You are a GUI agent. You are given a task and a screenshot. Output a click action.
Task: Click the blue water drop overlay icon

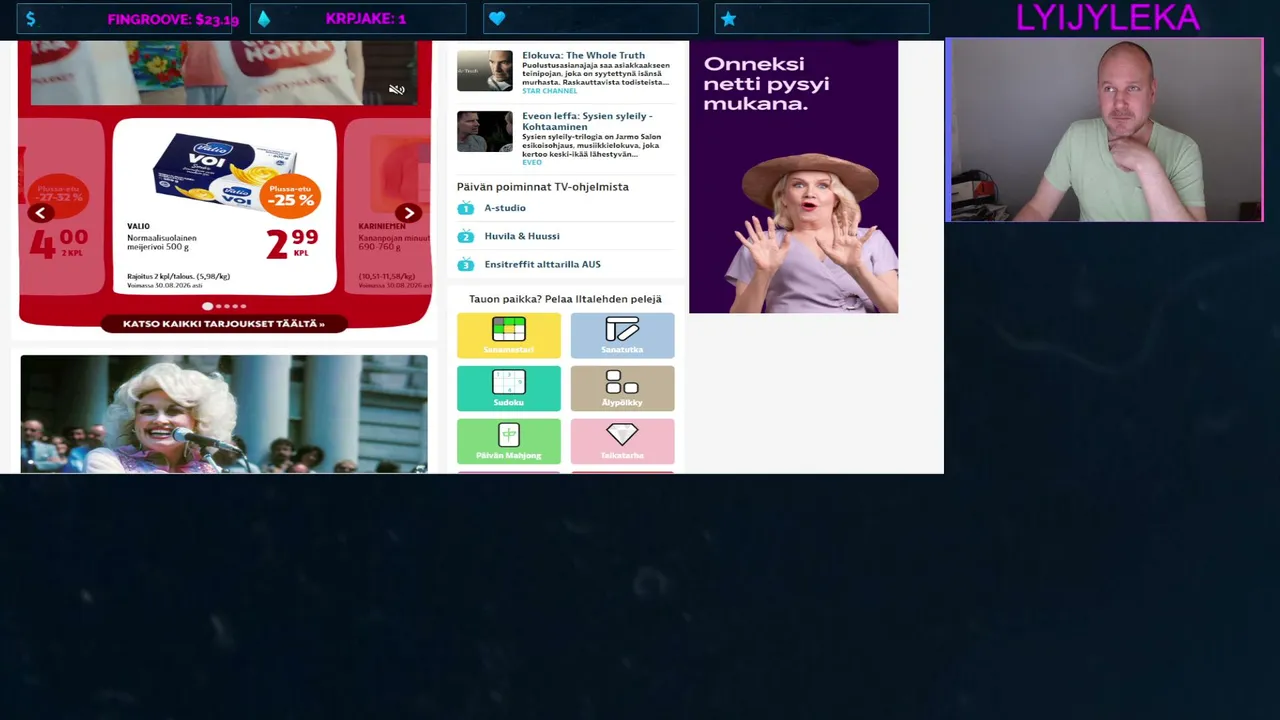coord(264,19)
